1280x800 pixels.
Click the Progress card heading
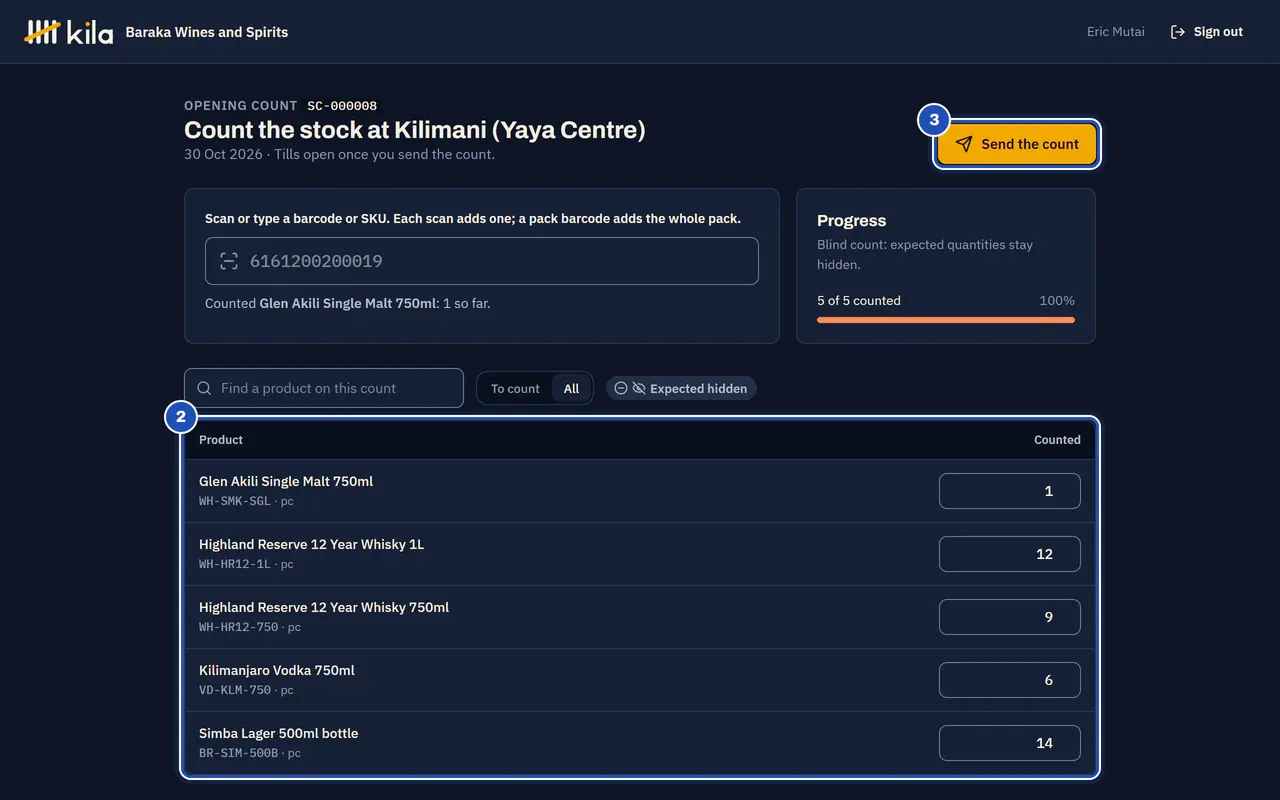(852, 220)
